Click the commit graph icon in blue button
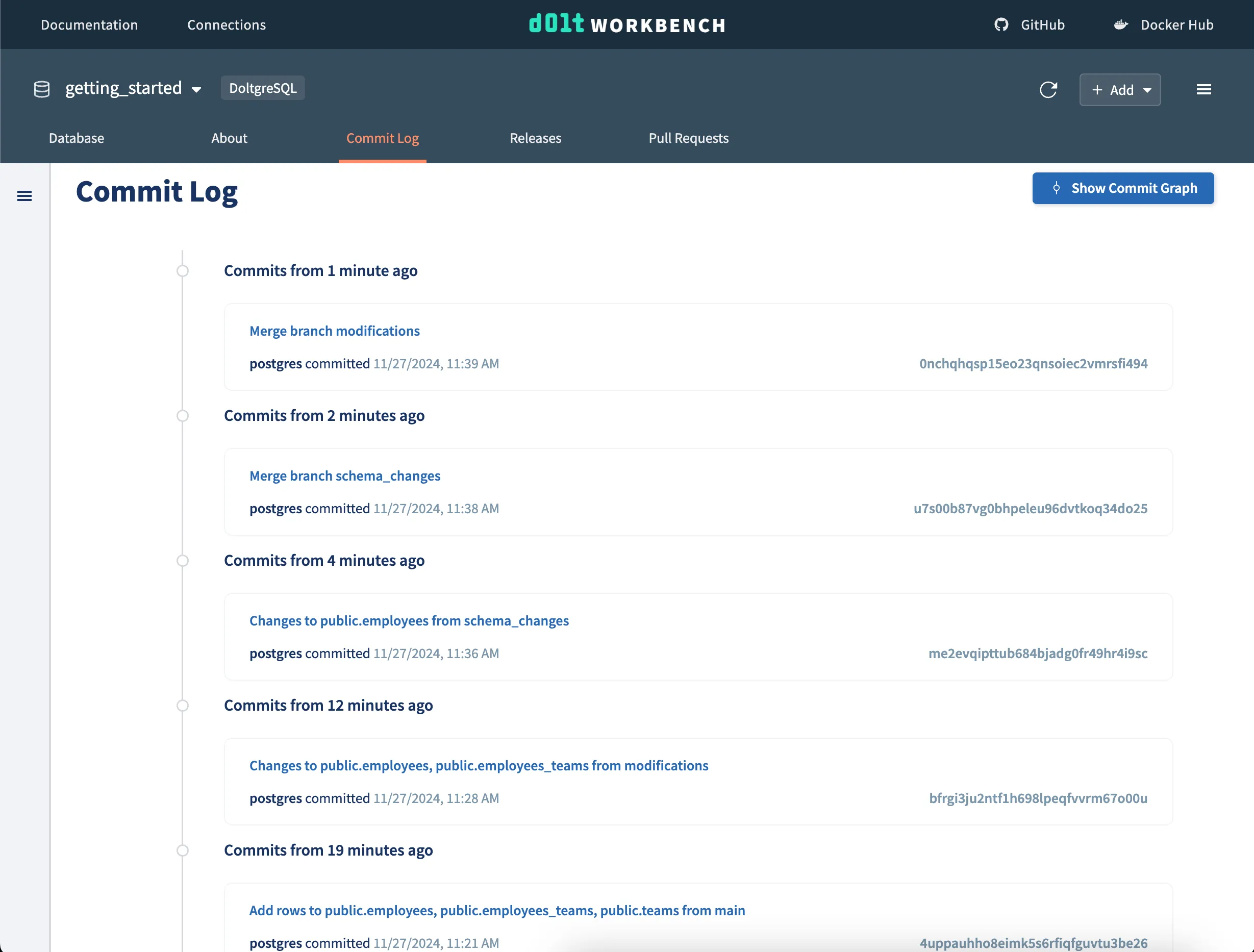This screenshot has height=952, width=1254. (x=1057, y=188)
